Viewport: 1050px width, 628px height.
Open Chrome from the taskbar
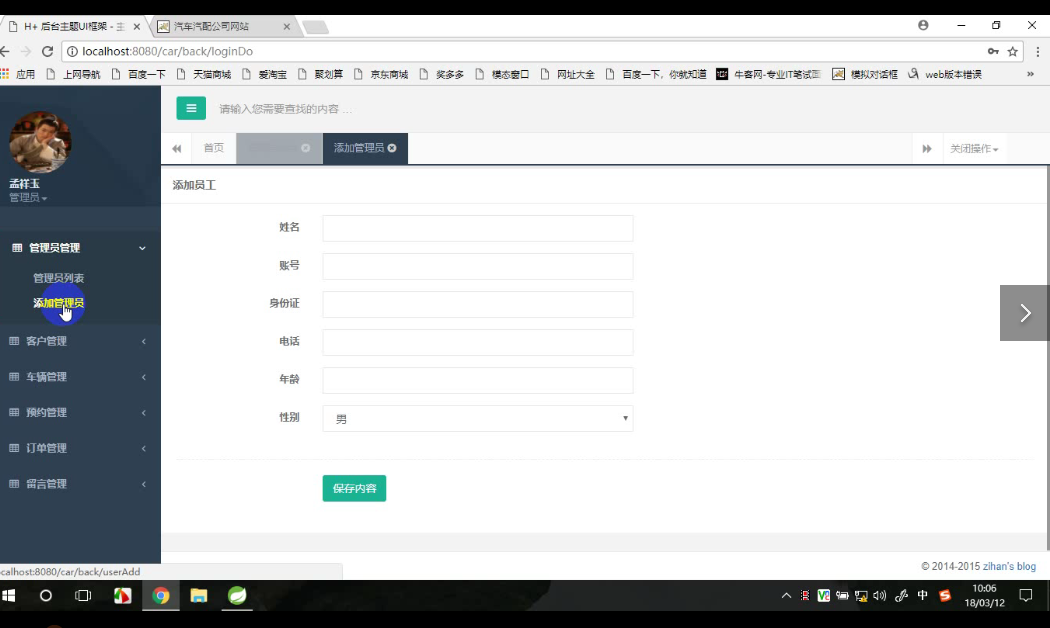(x=161, y=595)
